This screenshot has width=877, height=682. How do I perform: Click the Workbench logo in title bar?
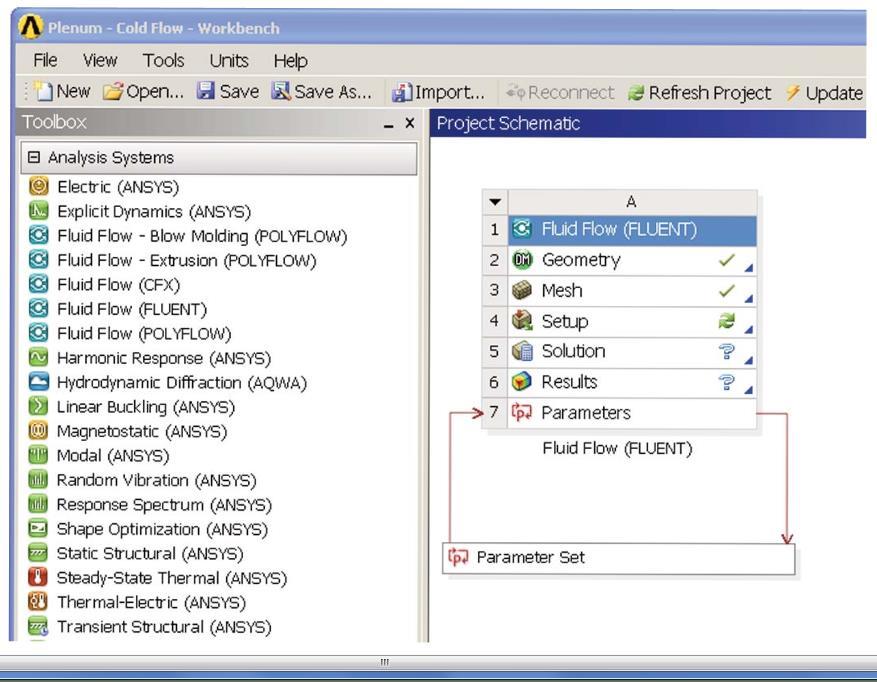[30, 26]
